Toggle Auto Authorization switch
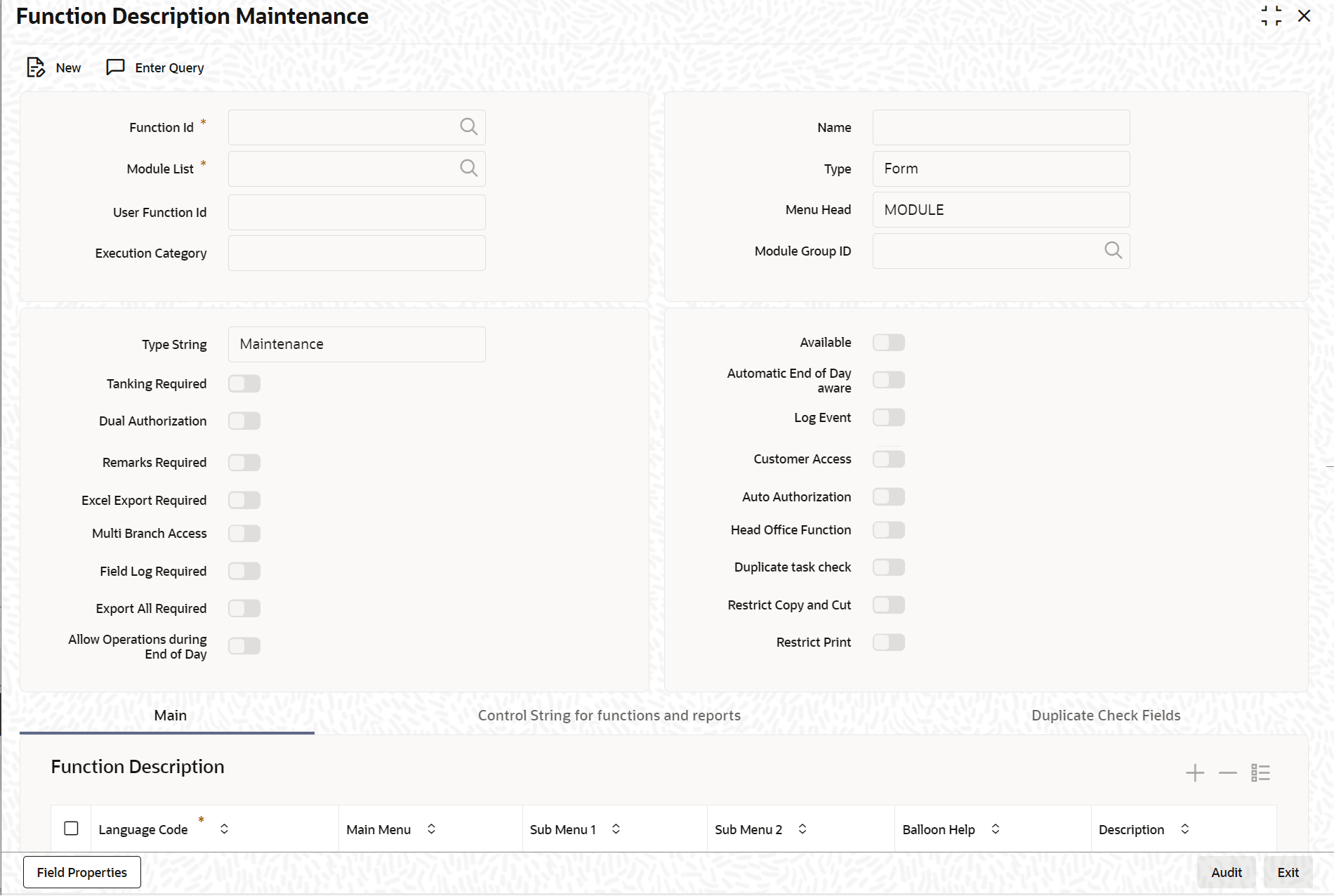The height and width of the screenshot is (896, 1334). [x=888, y=496]
